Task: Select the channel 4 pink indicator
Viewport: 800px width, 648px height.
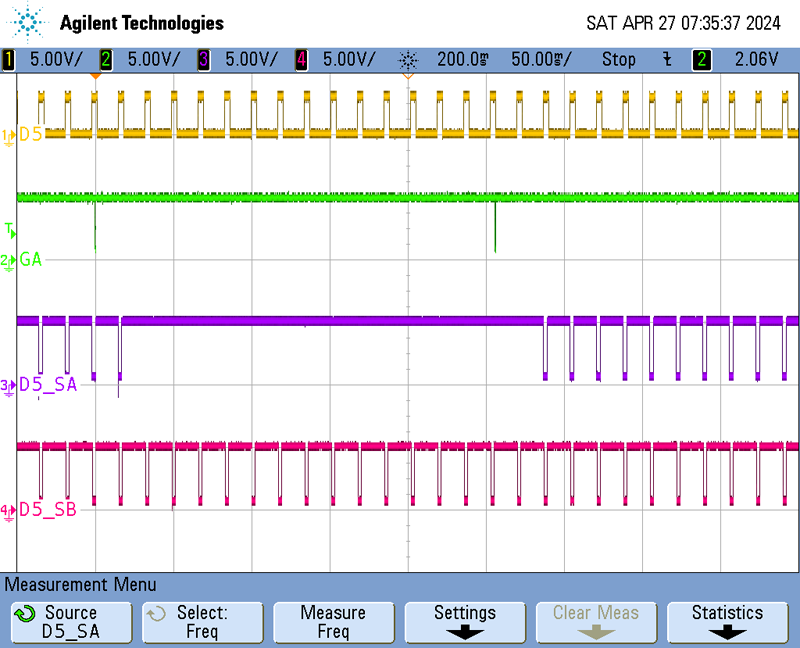Action: (x=301, y=60)
